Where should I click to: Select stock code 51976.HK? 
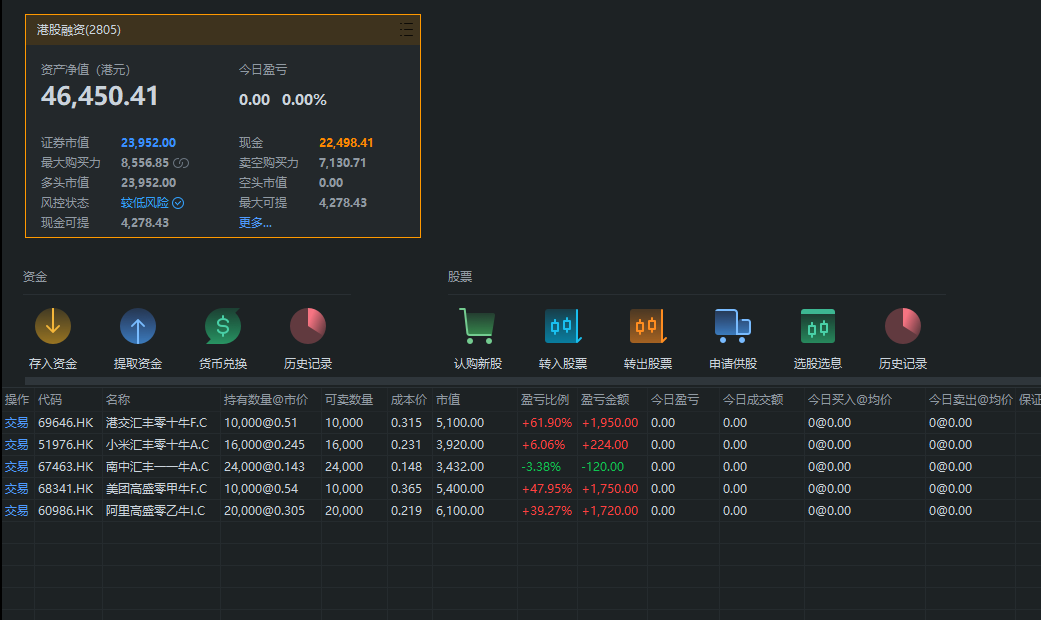pos(66,445)
